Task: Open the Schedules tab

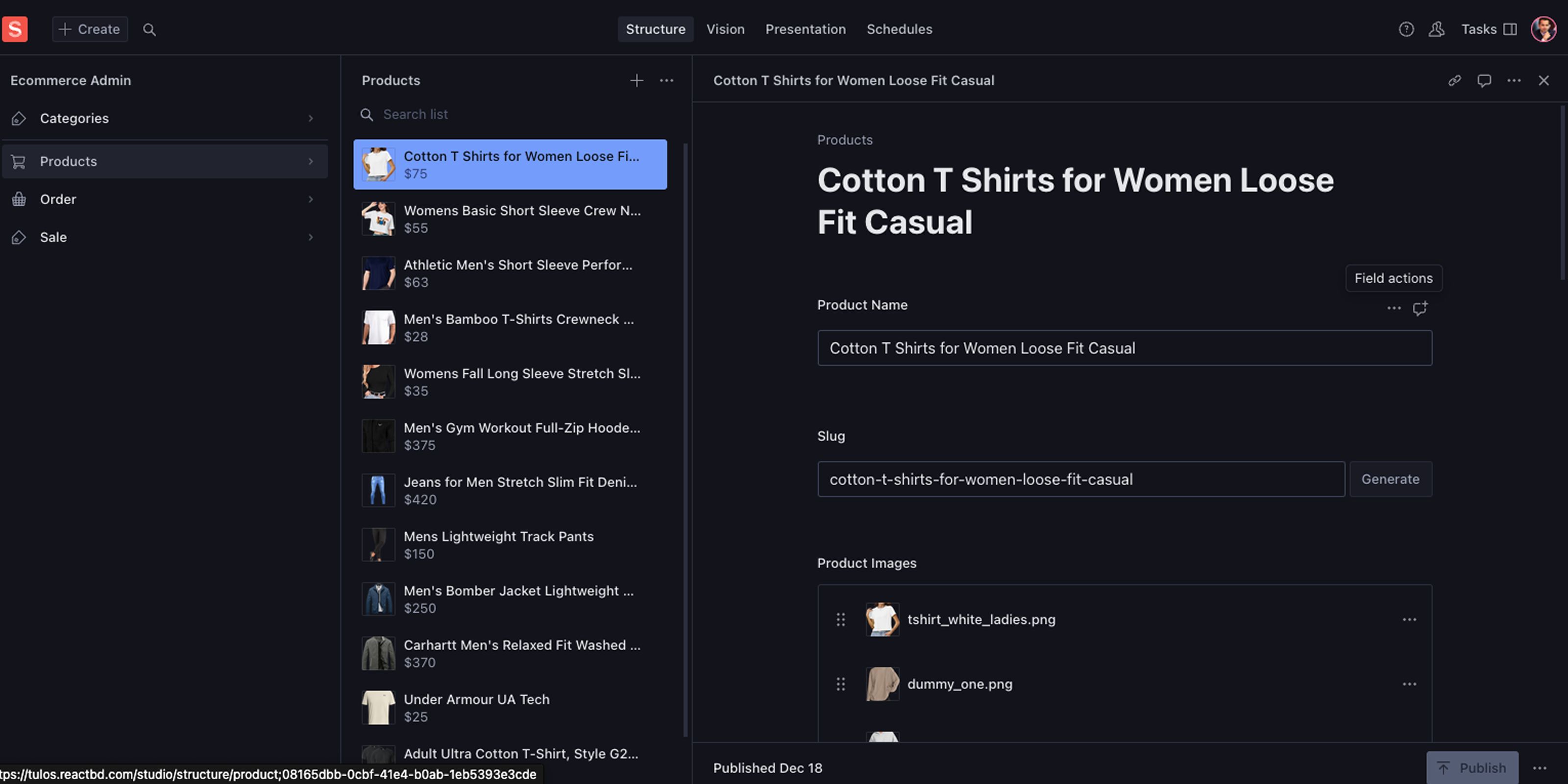Action: pos(899,29)
